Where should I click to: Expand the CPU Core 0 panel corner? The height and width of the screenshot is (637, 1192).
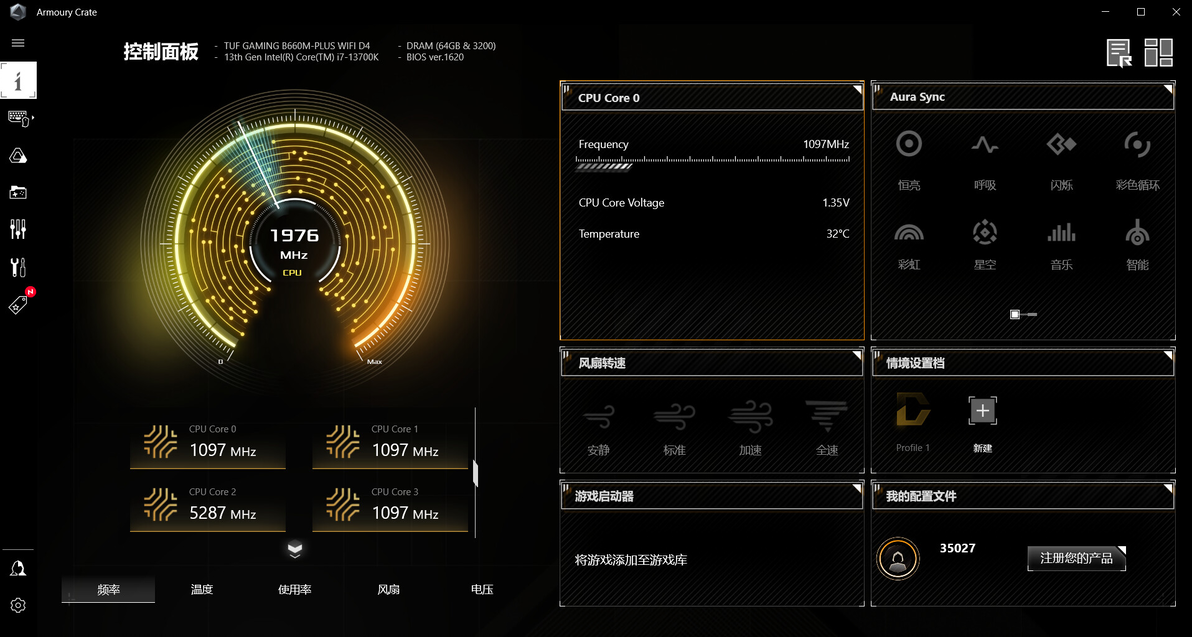coord(857,90)
